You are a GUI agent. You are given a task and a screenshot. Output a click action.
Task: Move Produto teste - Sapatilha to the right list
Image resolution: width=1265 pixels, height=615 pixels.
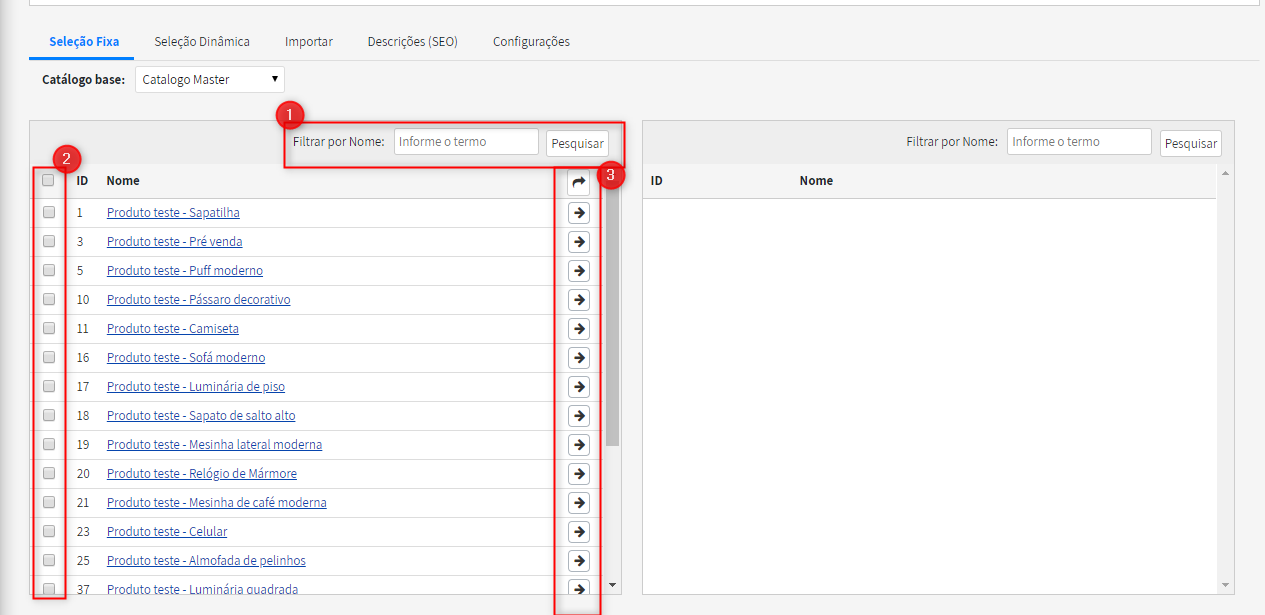pos(579,212)
